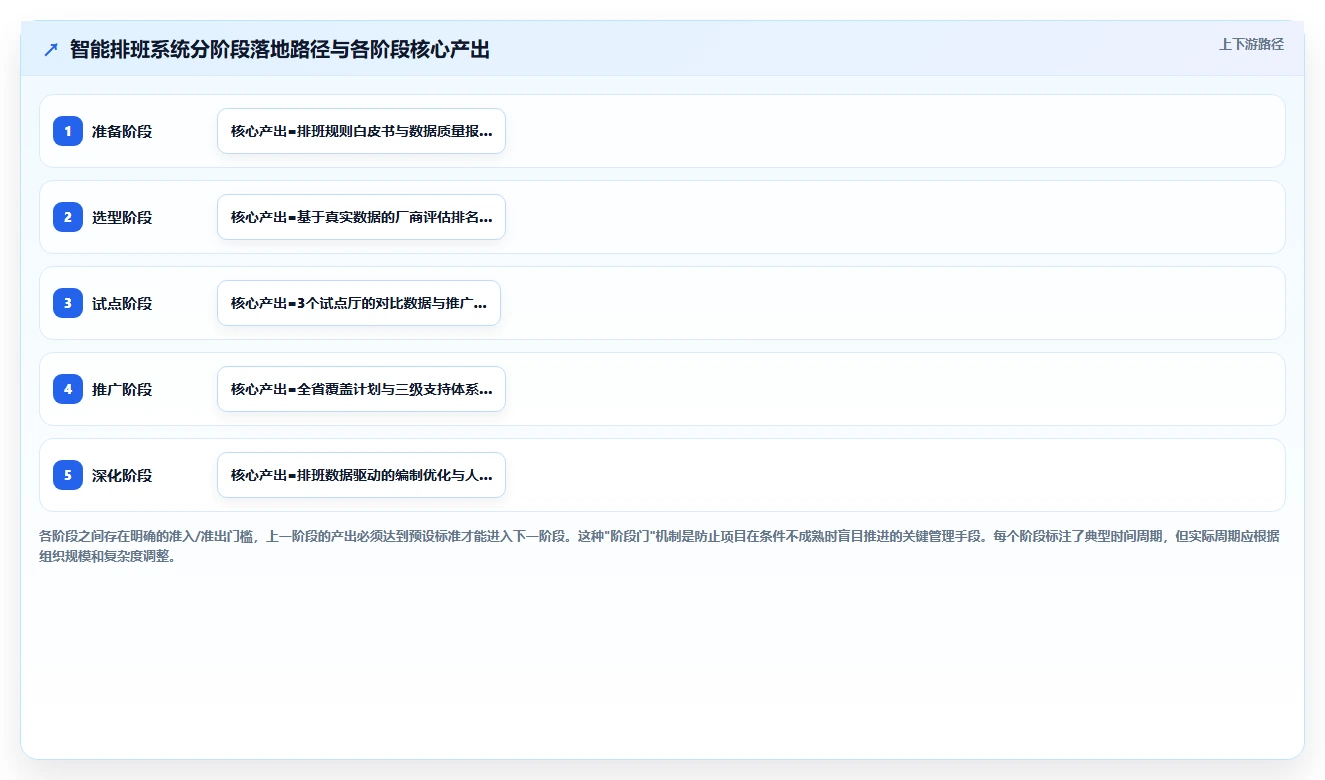The image size is (1325, 780).
Task: Expand the 厂商评估排名 output chip
Action: point(361,217)
